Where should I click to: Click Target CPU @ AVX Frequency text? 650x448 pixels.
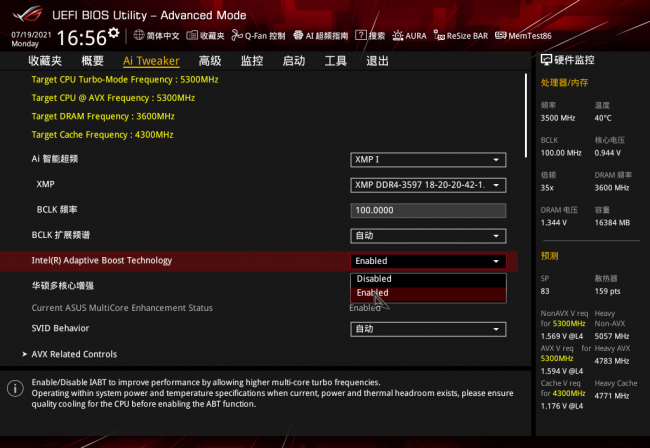113,98
